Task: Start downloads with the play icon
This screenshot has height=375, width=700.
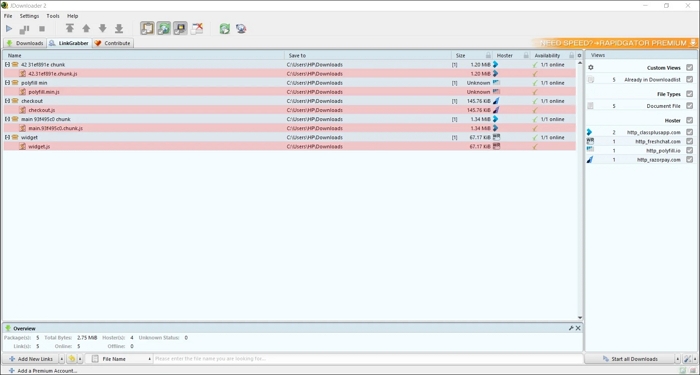Action: click(x=9, y=29)
